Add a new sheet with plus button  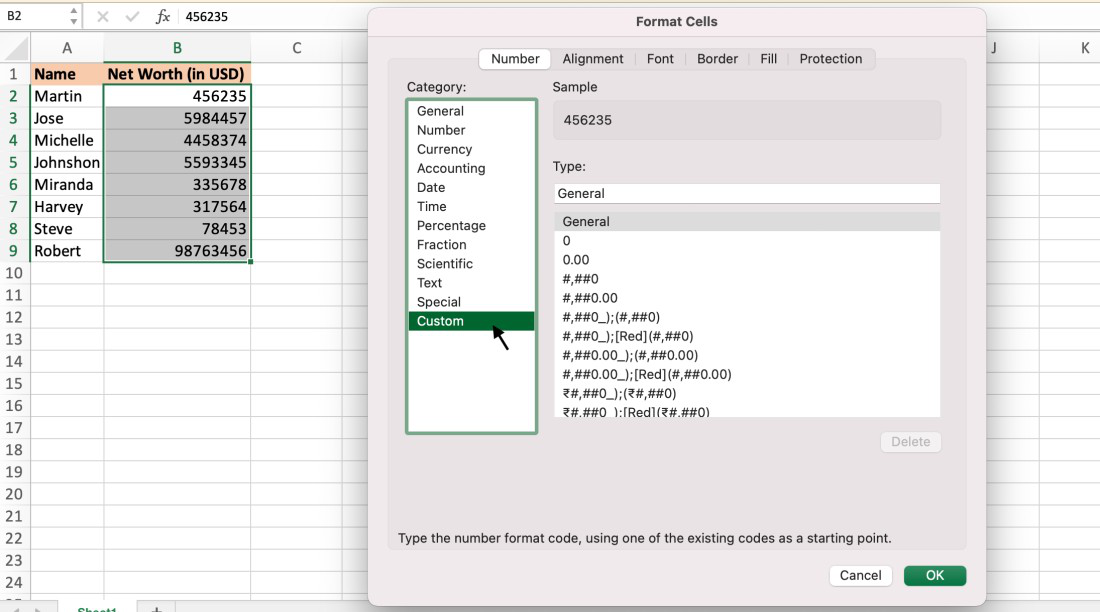pyautogui.click(x=155, y=608)
